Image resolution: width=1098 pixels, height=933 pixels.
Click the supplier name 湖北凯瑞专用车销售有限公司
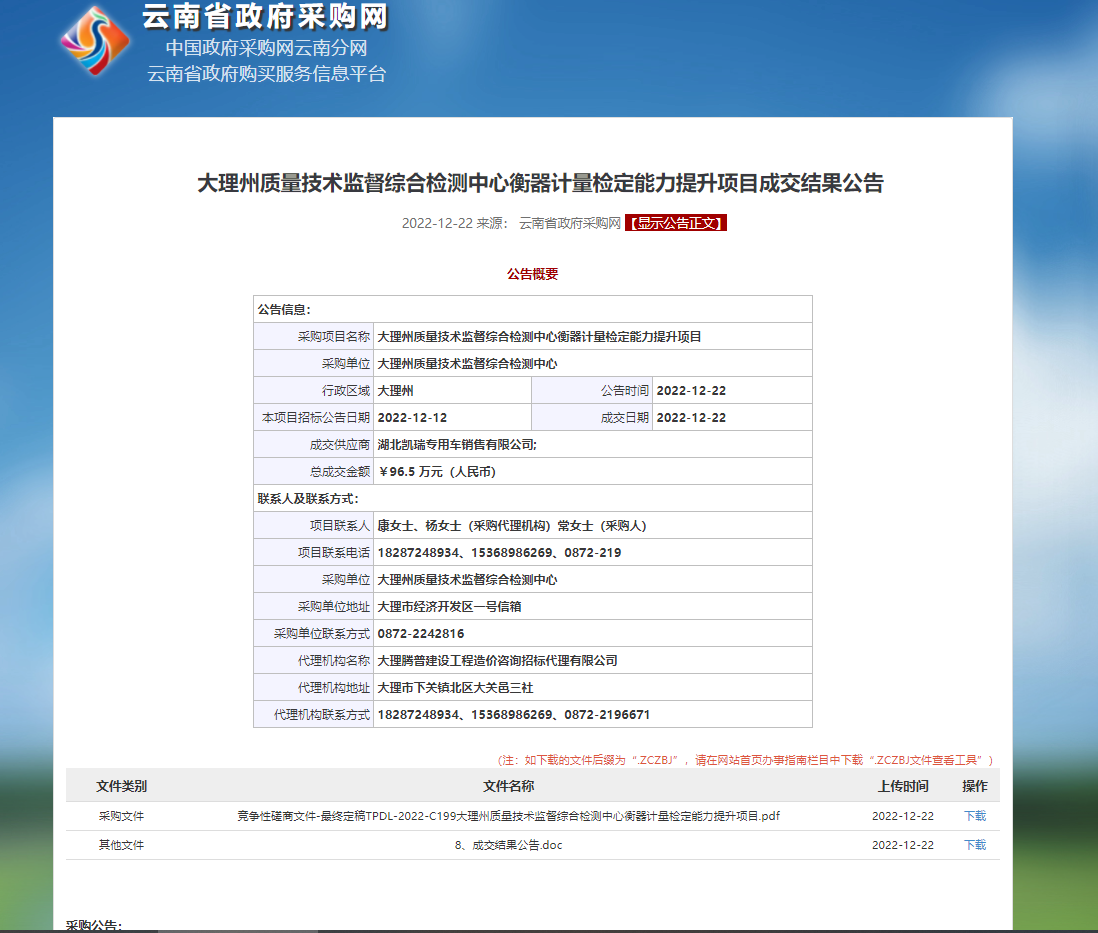[x=457, y=445]
